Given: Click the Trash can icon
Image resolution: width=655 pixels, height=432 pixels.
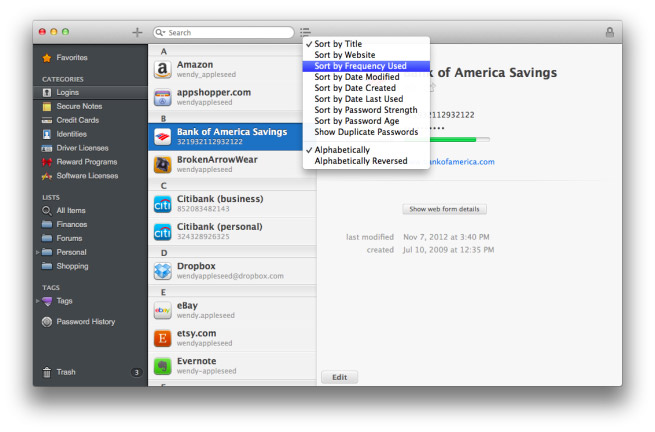Looking at the screenshot, I should (47, 372).
